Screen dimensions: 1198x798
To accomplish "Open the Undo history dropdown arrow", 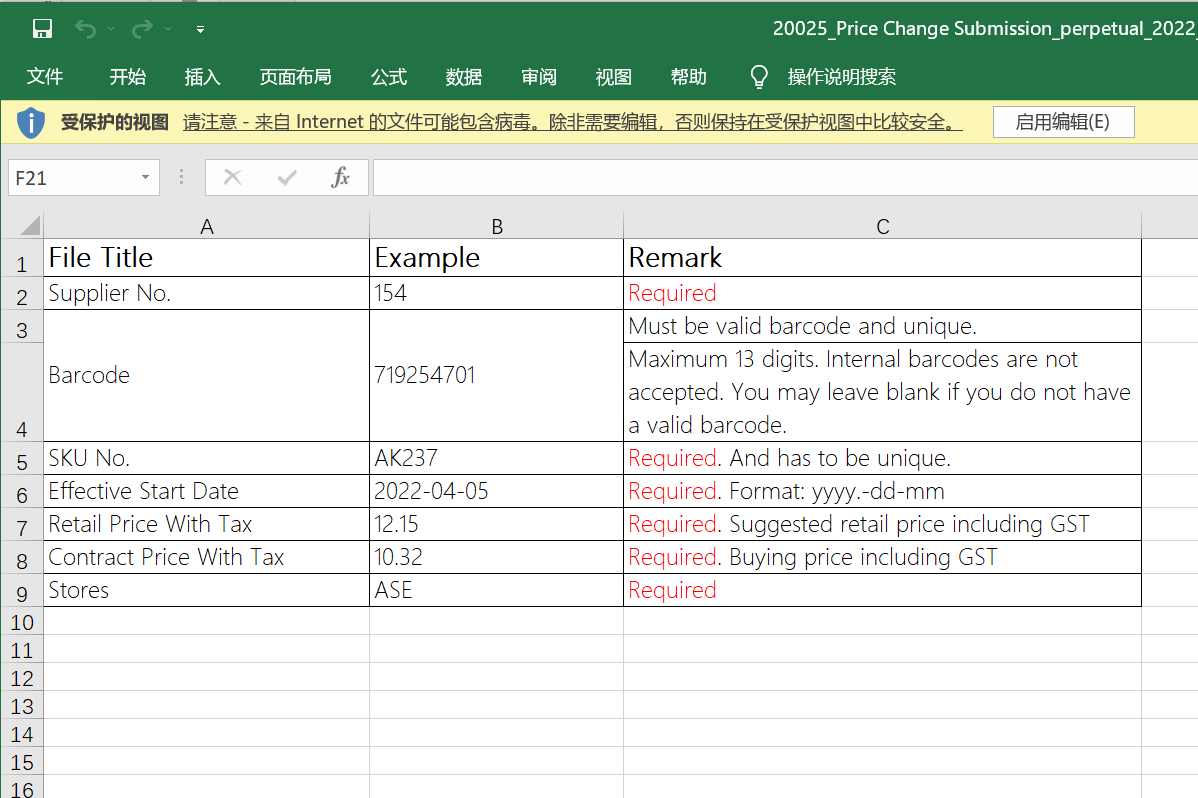I will pyautogui.click(x=110, y=30).
